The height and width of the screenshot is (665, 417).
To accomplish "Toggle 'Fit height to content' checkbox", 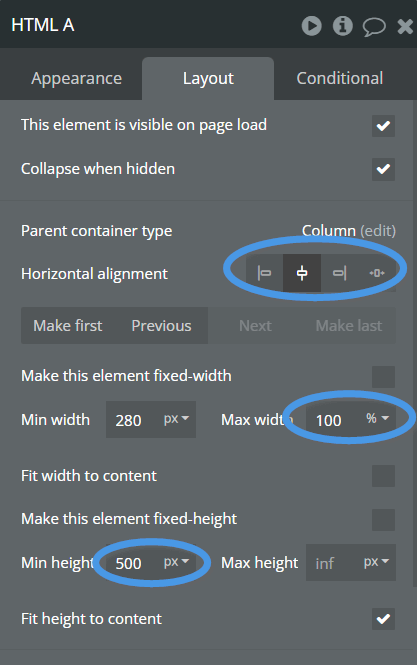I will pos(383,619).
